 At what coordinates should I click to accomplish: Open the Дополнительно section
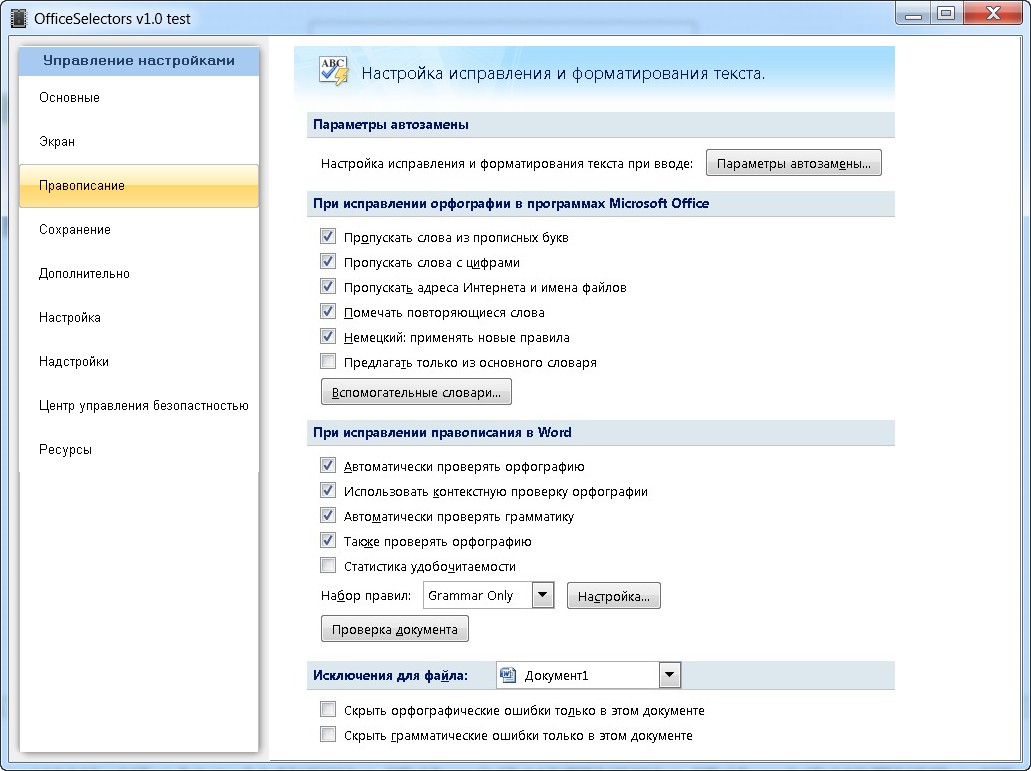click(x=139, y=273)
